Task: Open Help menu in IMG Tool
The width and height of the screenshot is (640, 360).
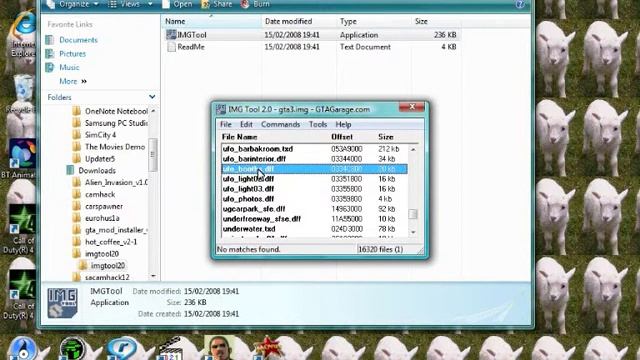Action: click(x=343, y=124)
